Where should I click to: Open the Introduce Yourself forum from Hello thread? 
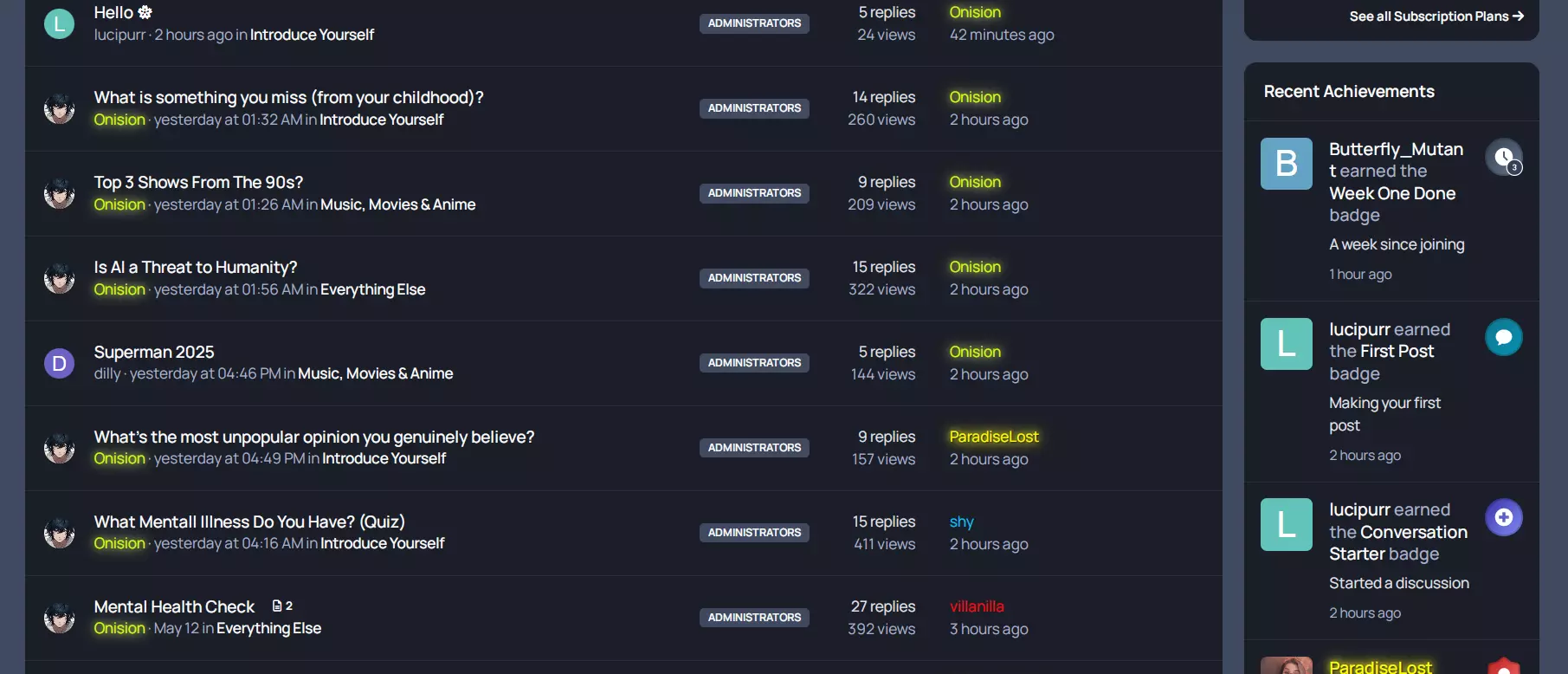pos(312,35)
